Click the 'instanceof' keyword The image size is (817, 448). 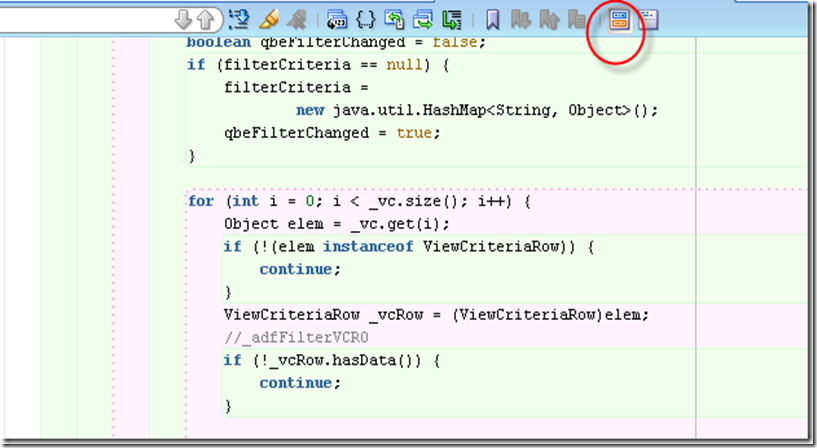tap(368, 246)
